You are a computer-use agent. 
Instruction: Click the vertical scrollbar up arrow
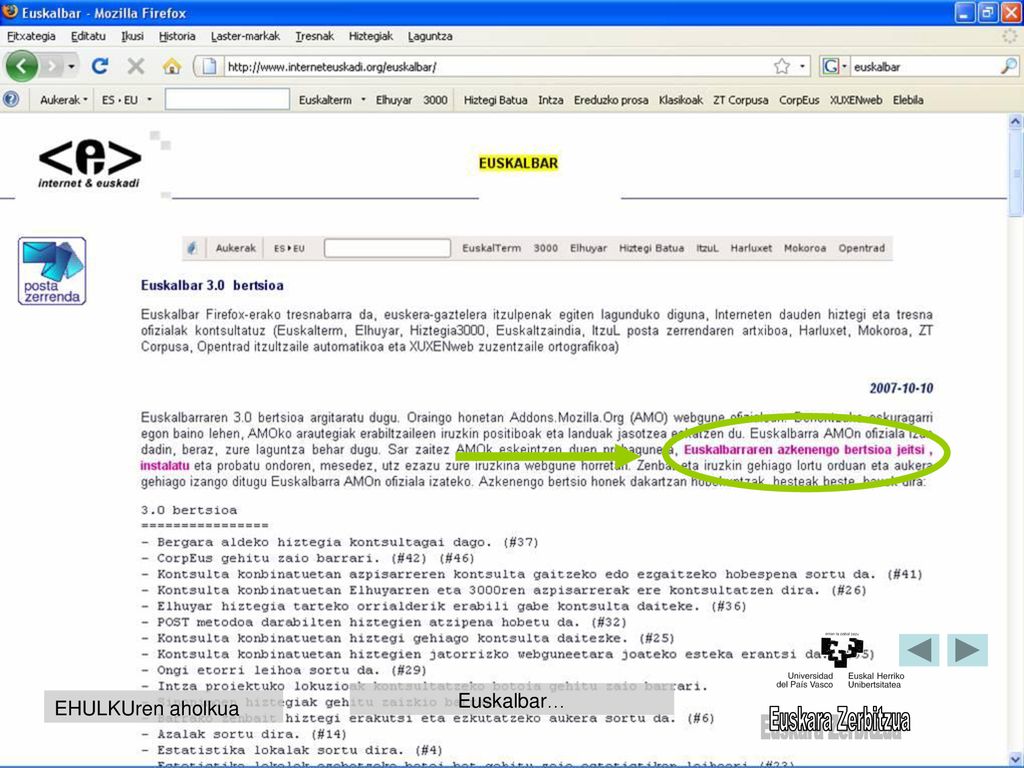tap(1016, 121)
